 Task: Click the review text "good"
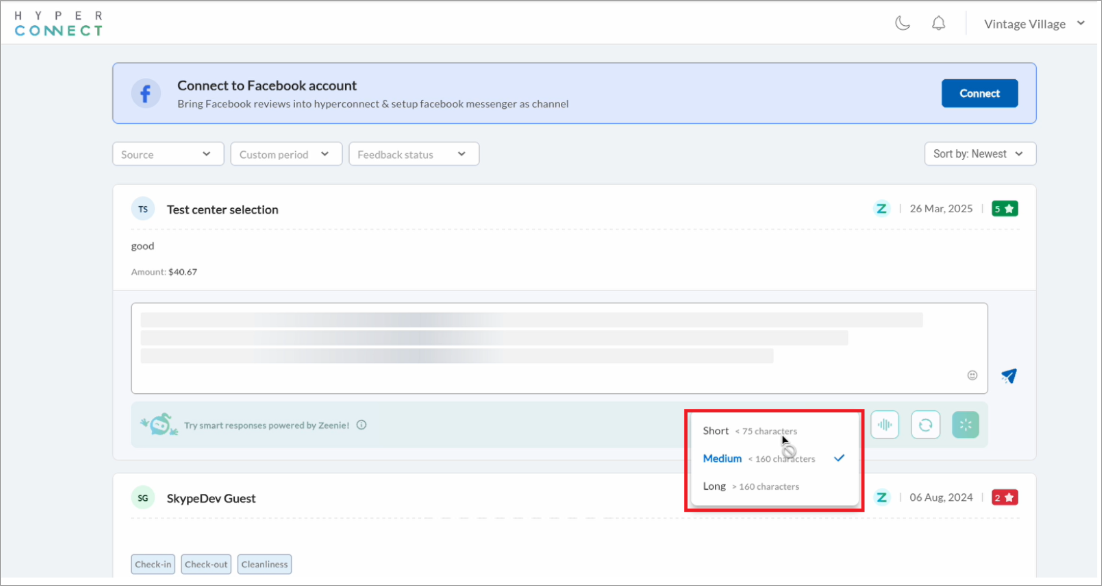coord(143,247)
